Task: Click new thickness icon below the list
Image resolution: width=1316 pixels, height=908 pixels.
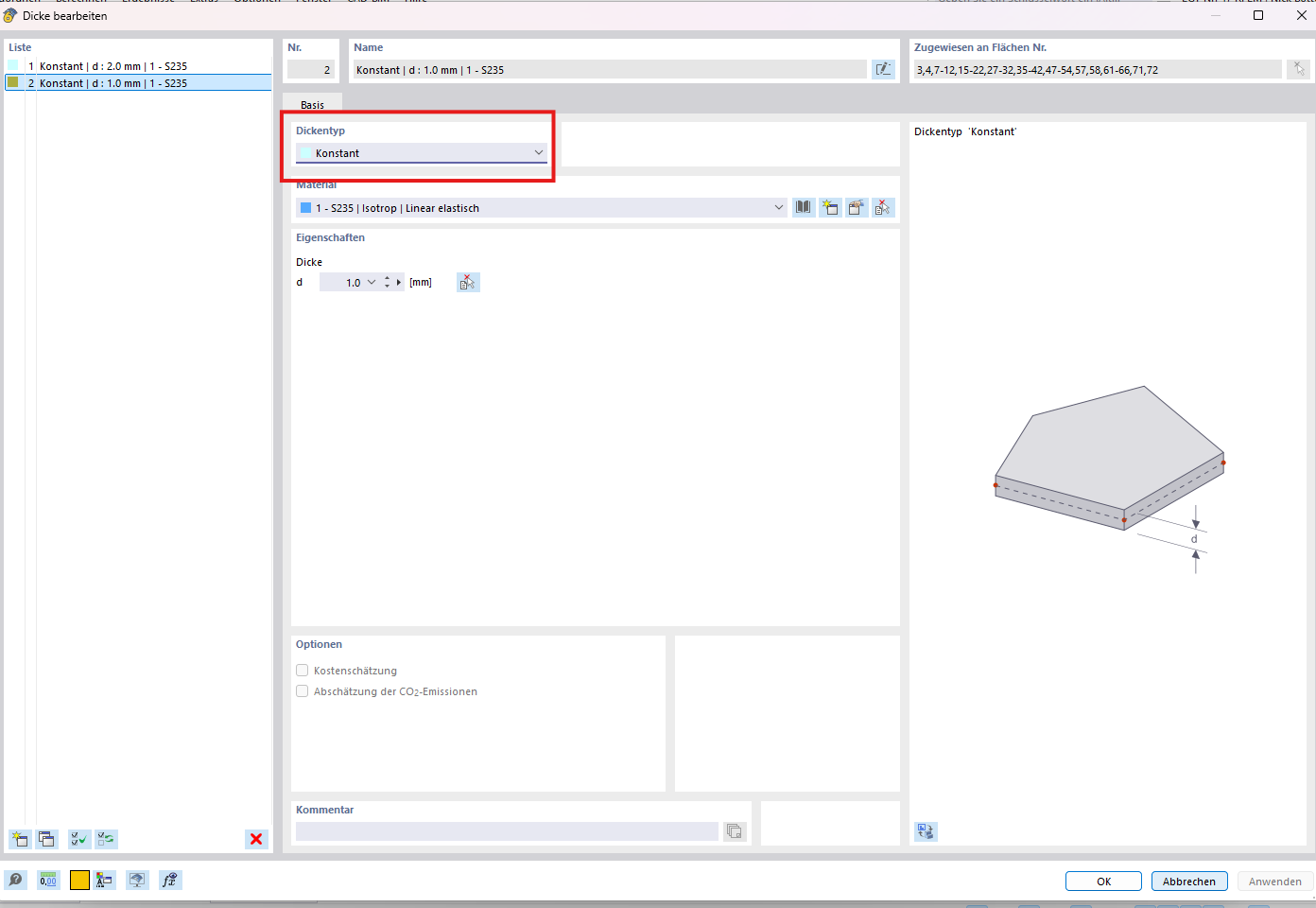Action: (20, 839)
